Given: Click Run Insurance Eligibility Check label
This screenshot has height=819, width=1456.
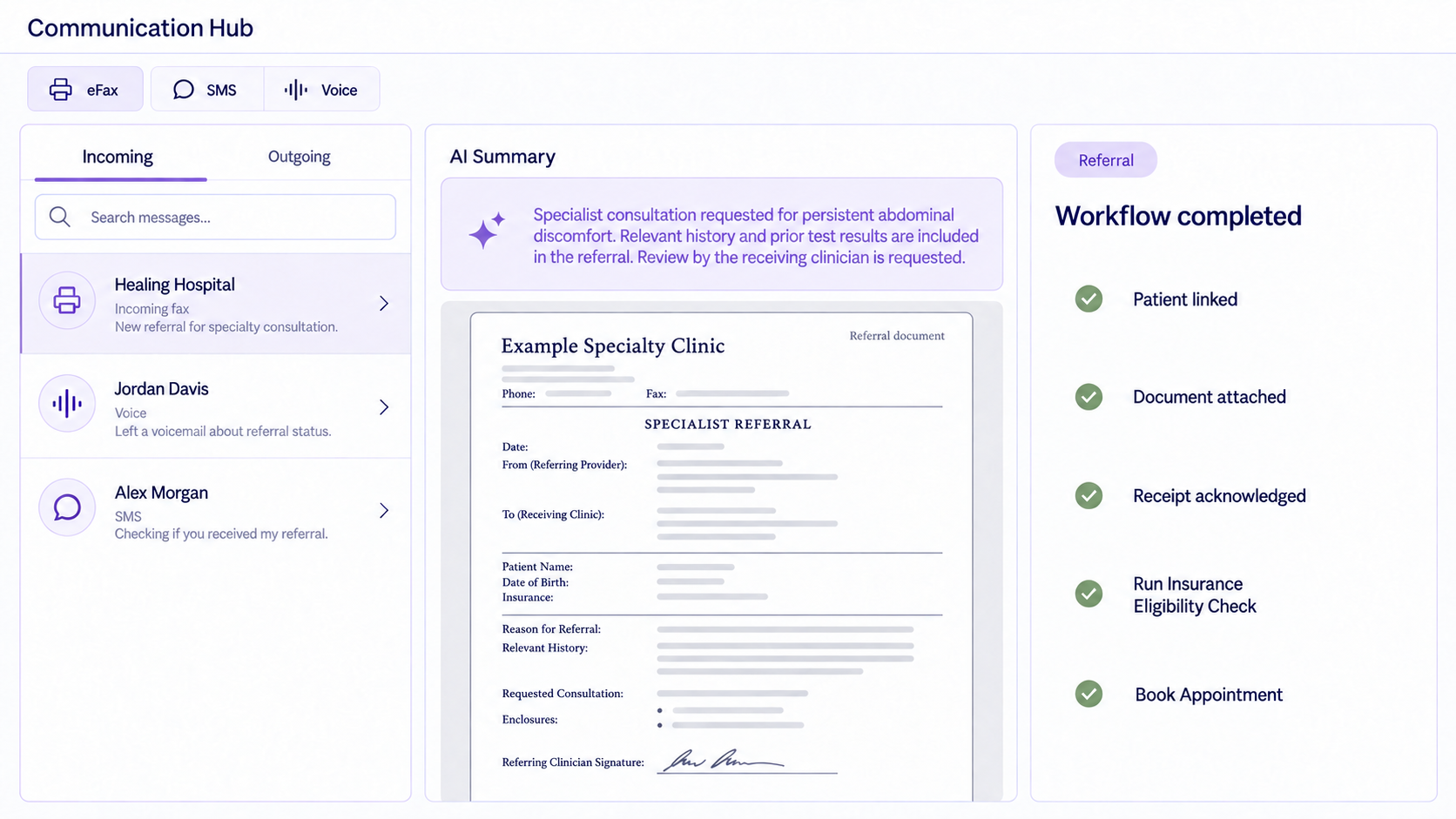Looking at the screenshot, I should (1195, 595).
